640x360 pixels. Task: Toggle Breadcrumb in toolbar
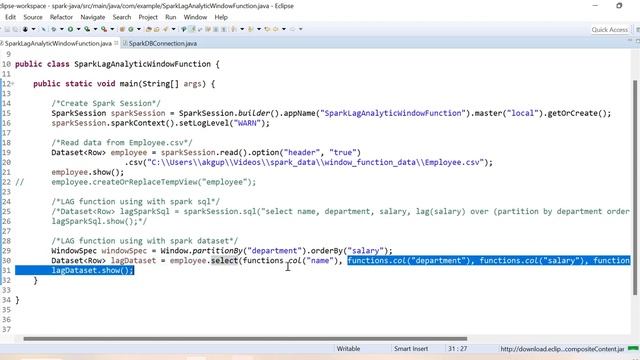click(x=184, y=29)
